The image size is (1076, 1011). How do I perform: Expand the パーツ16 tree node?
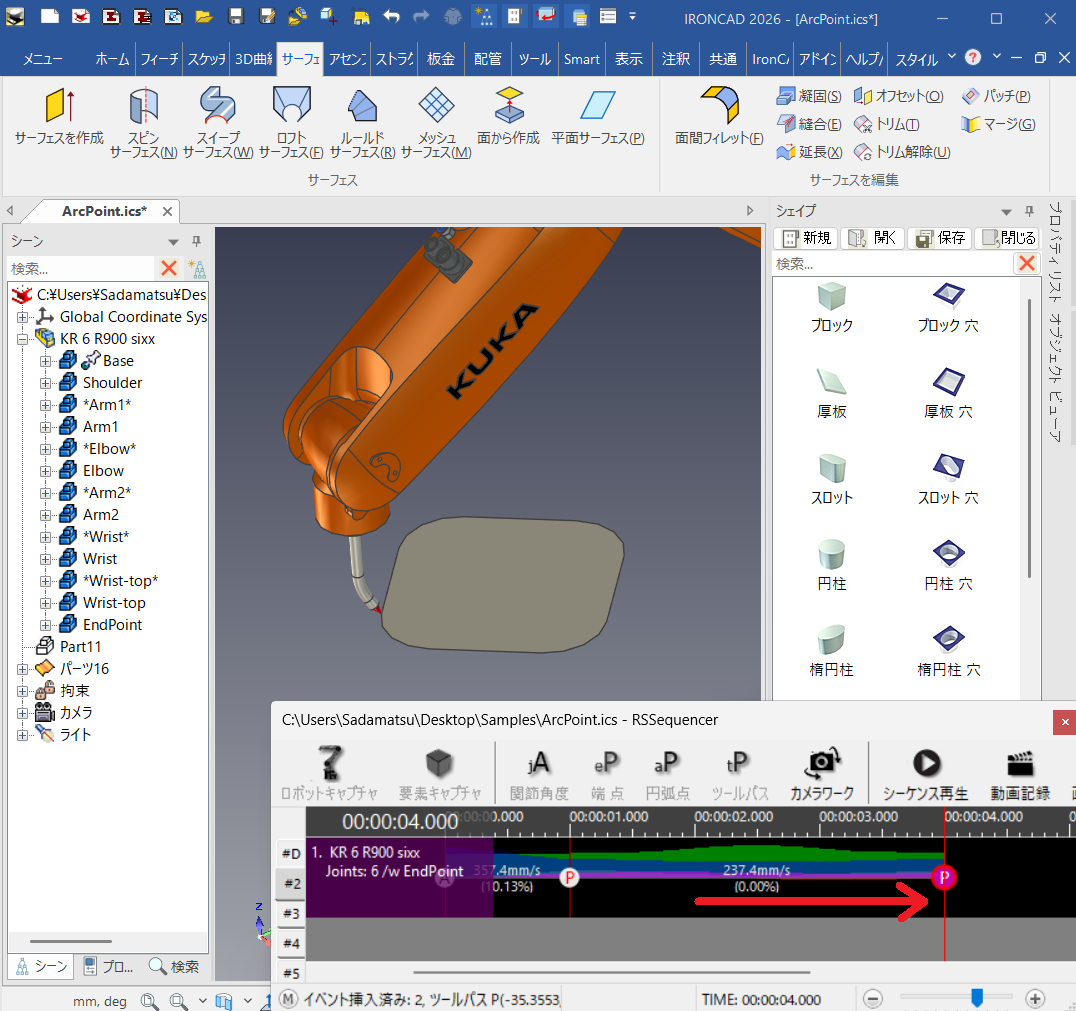pos(23,669)
